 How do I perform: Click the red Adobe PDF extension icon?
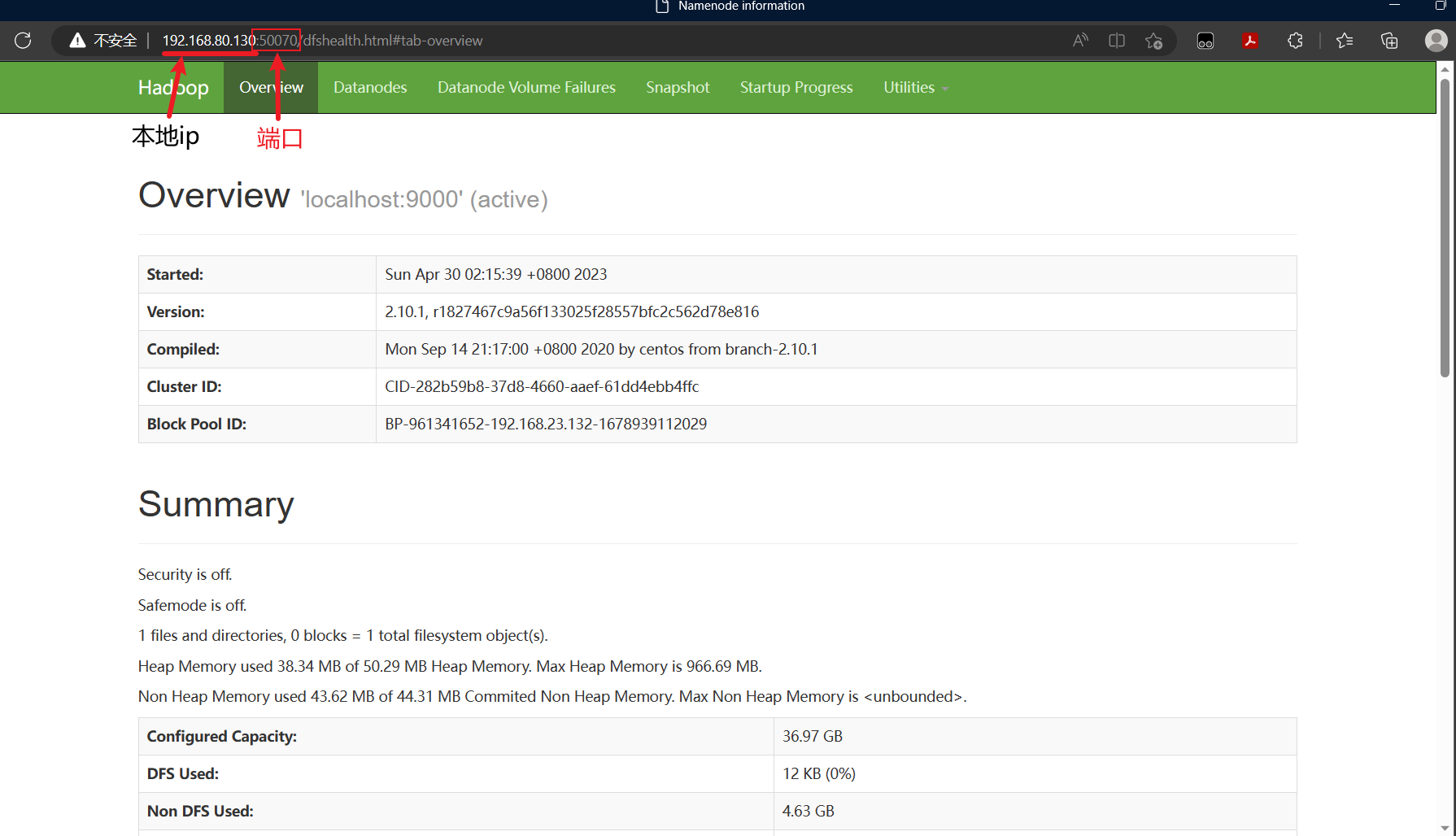tap(1250, 40)
